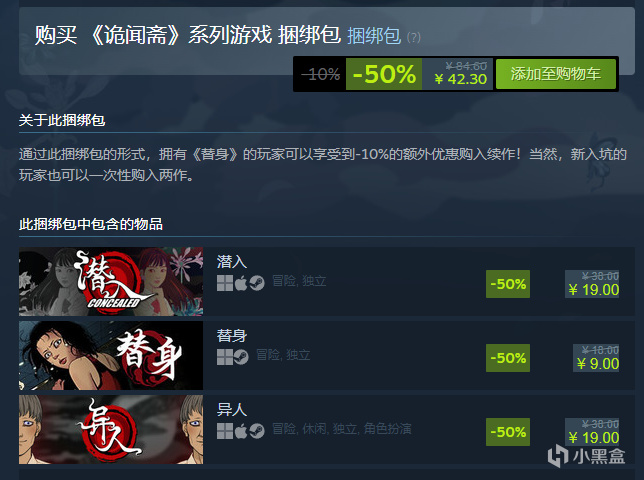Click the Windows icon under 异人
The height and width of the screenshot is (480, 644).
click(x=225, y=431)
